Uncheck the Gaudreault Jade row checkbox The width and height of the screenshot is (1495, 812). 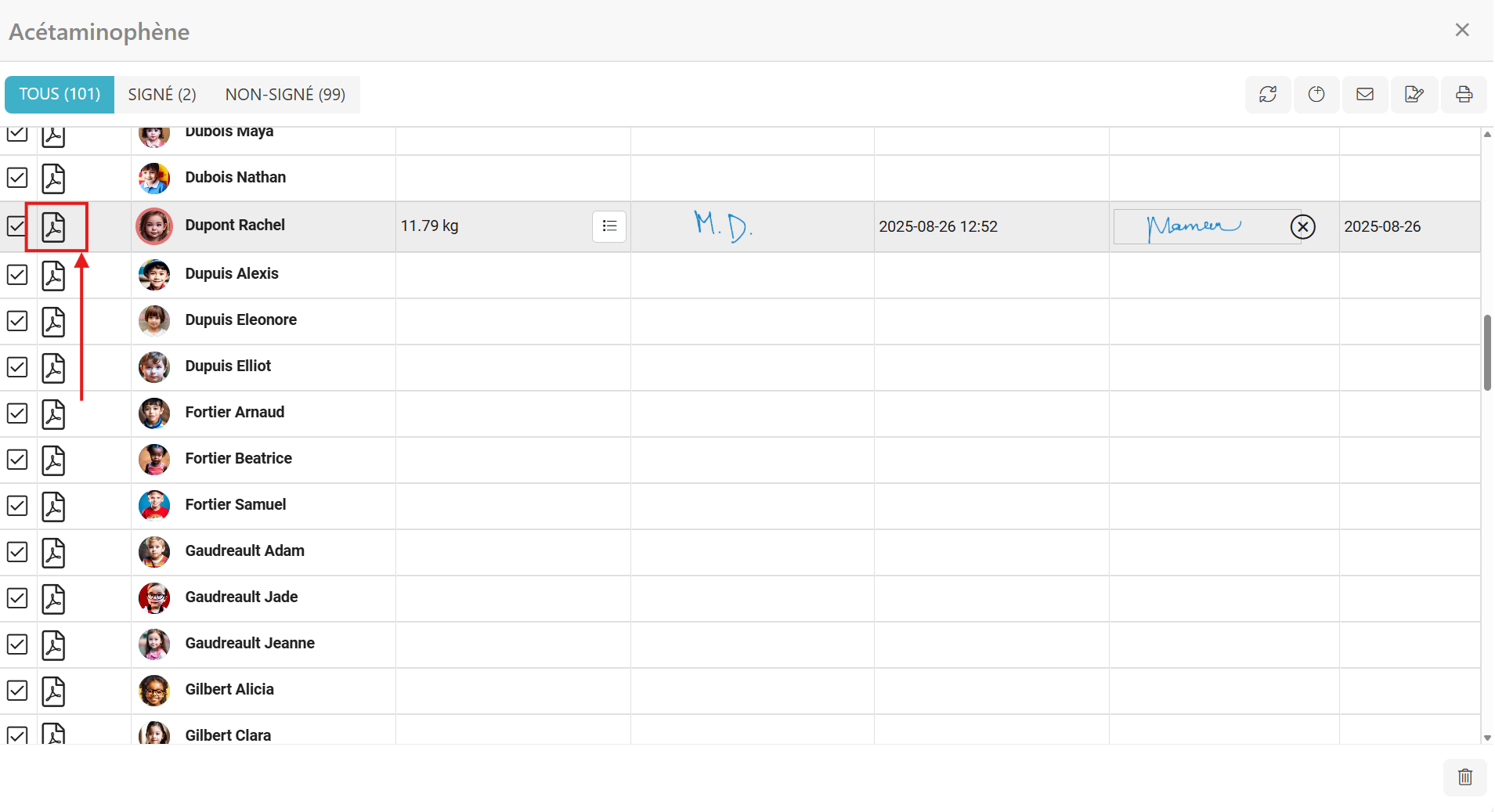(17, 598)
